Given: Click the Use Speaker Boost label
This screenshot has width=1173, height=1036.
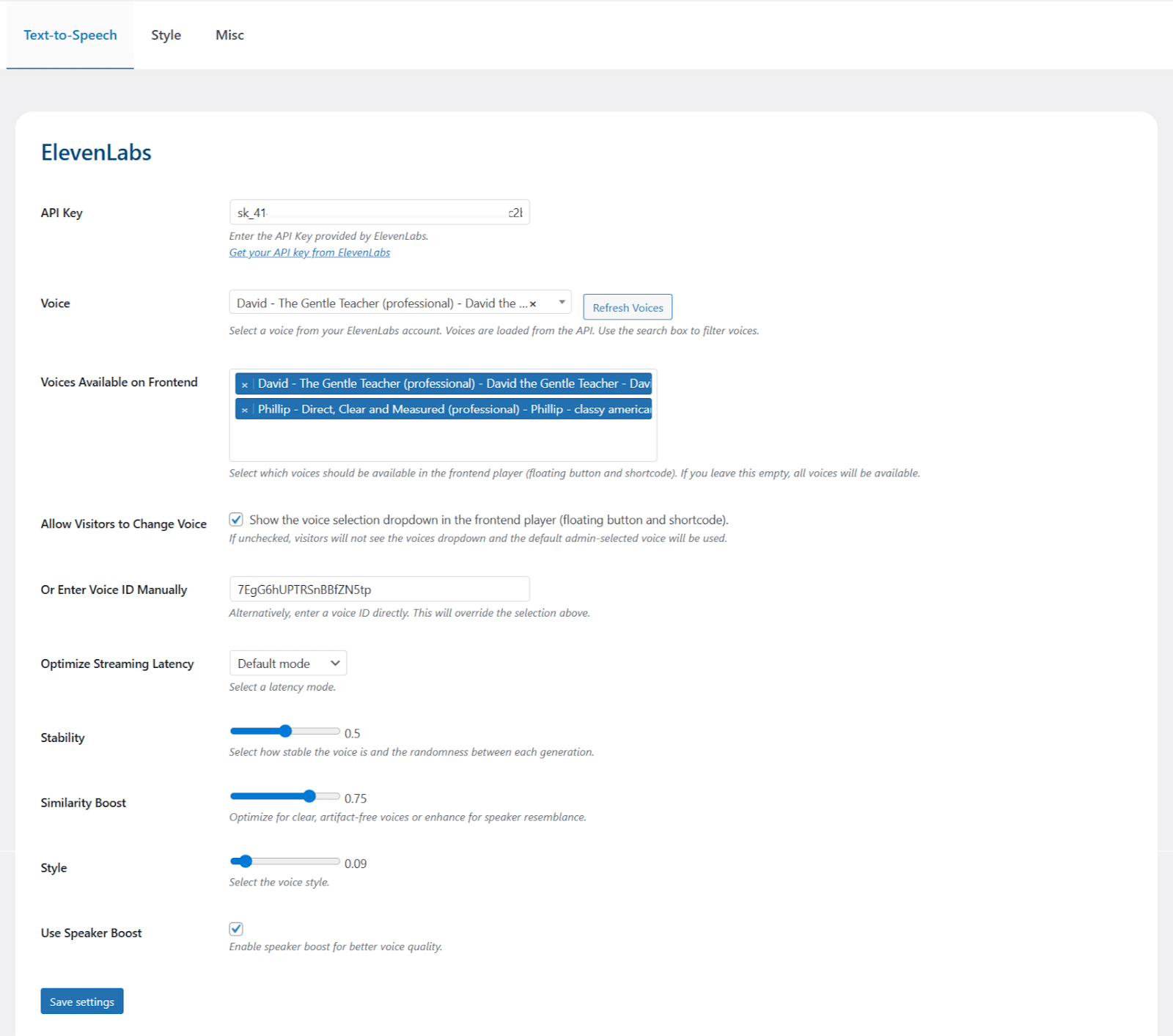Looking at the screenshot, I should 92,933.
